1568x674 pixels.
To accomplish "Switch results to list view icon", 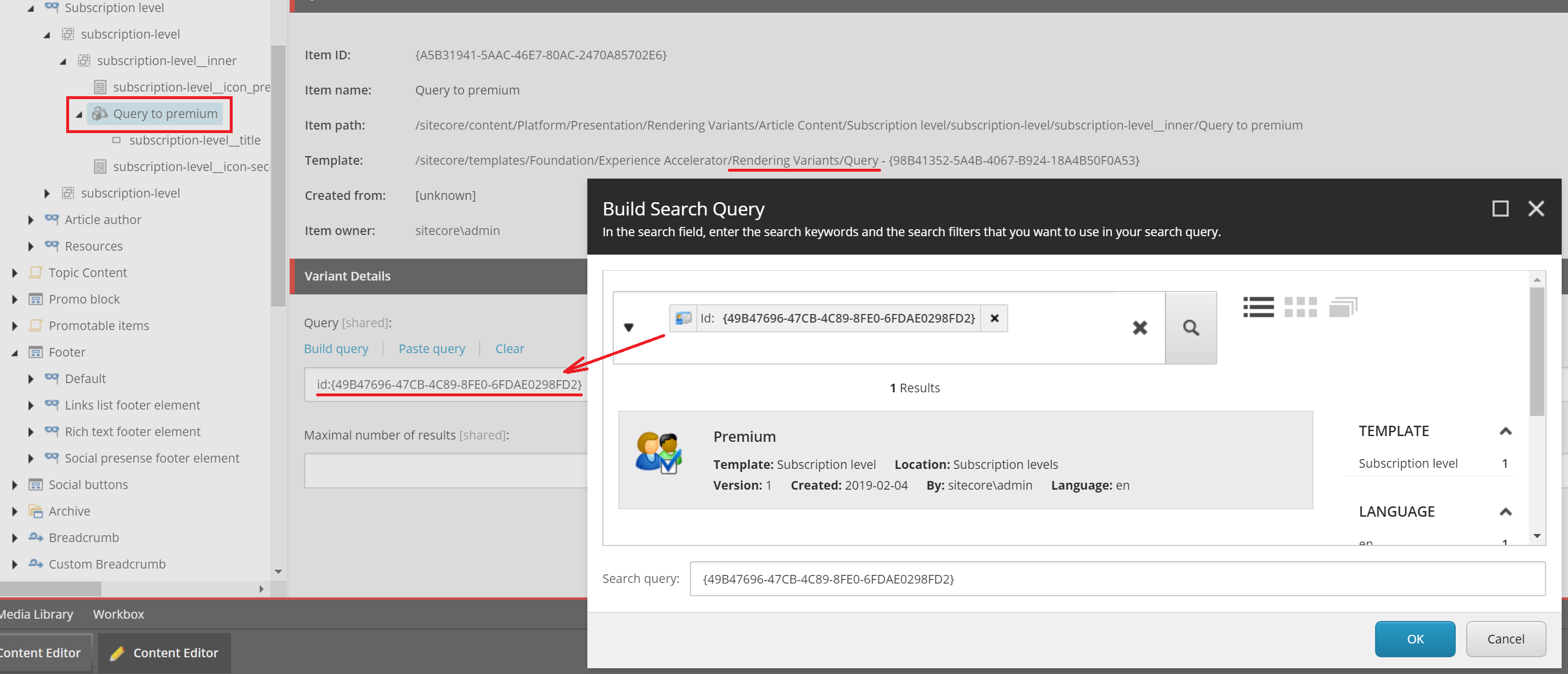I will (1258, 307).
